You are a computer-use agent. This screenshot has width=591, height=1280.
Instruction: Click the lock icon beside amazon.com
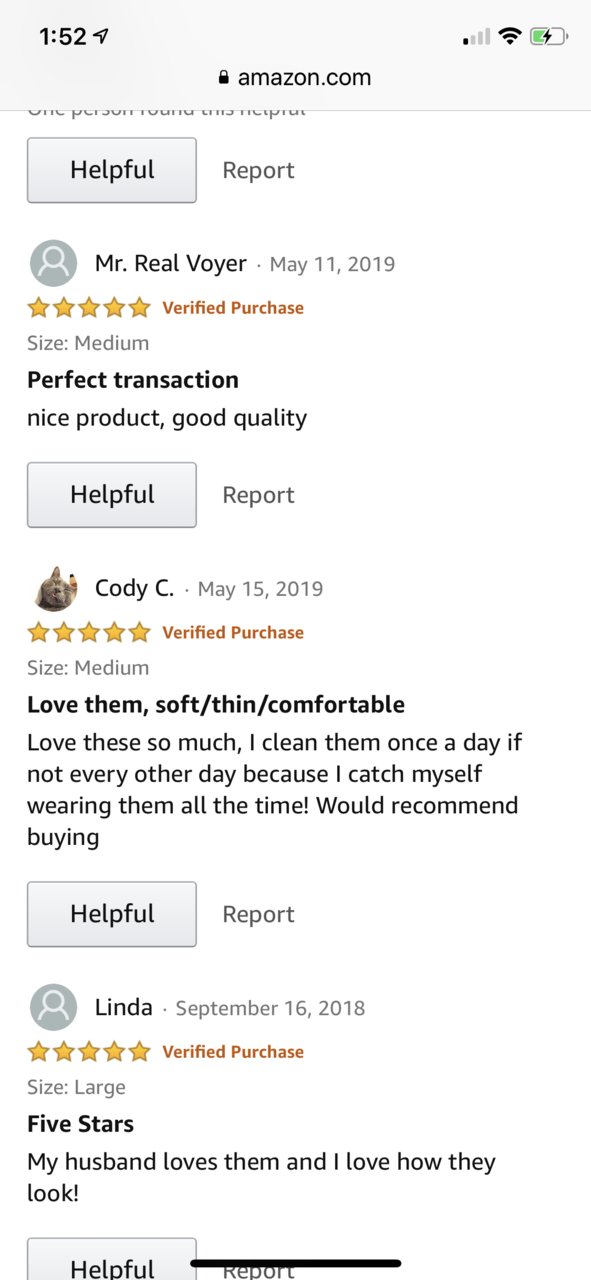224,78
